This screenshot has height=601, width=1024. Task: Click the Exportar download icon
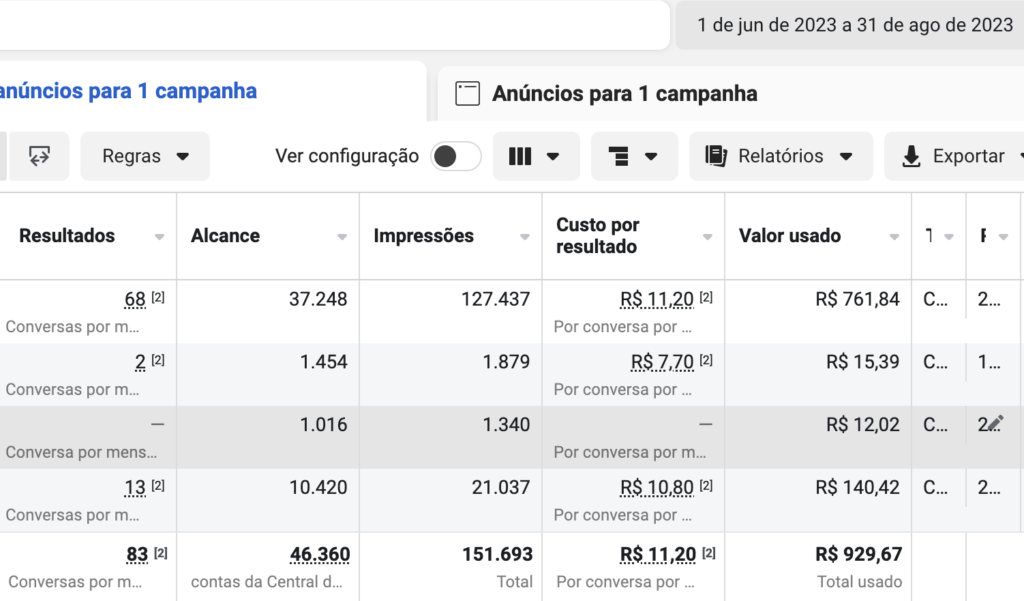(911, 156)
